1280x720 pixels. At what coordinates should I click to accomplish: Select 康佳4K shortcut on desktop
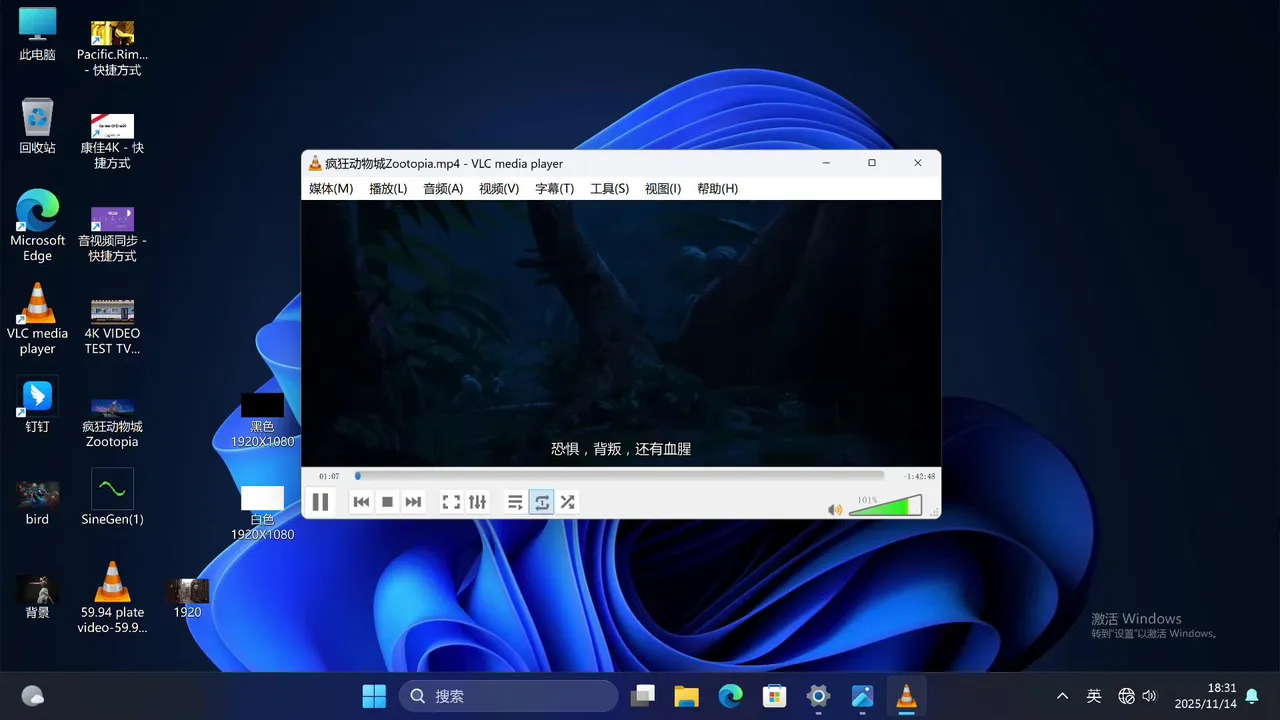click(112, 140)
